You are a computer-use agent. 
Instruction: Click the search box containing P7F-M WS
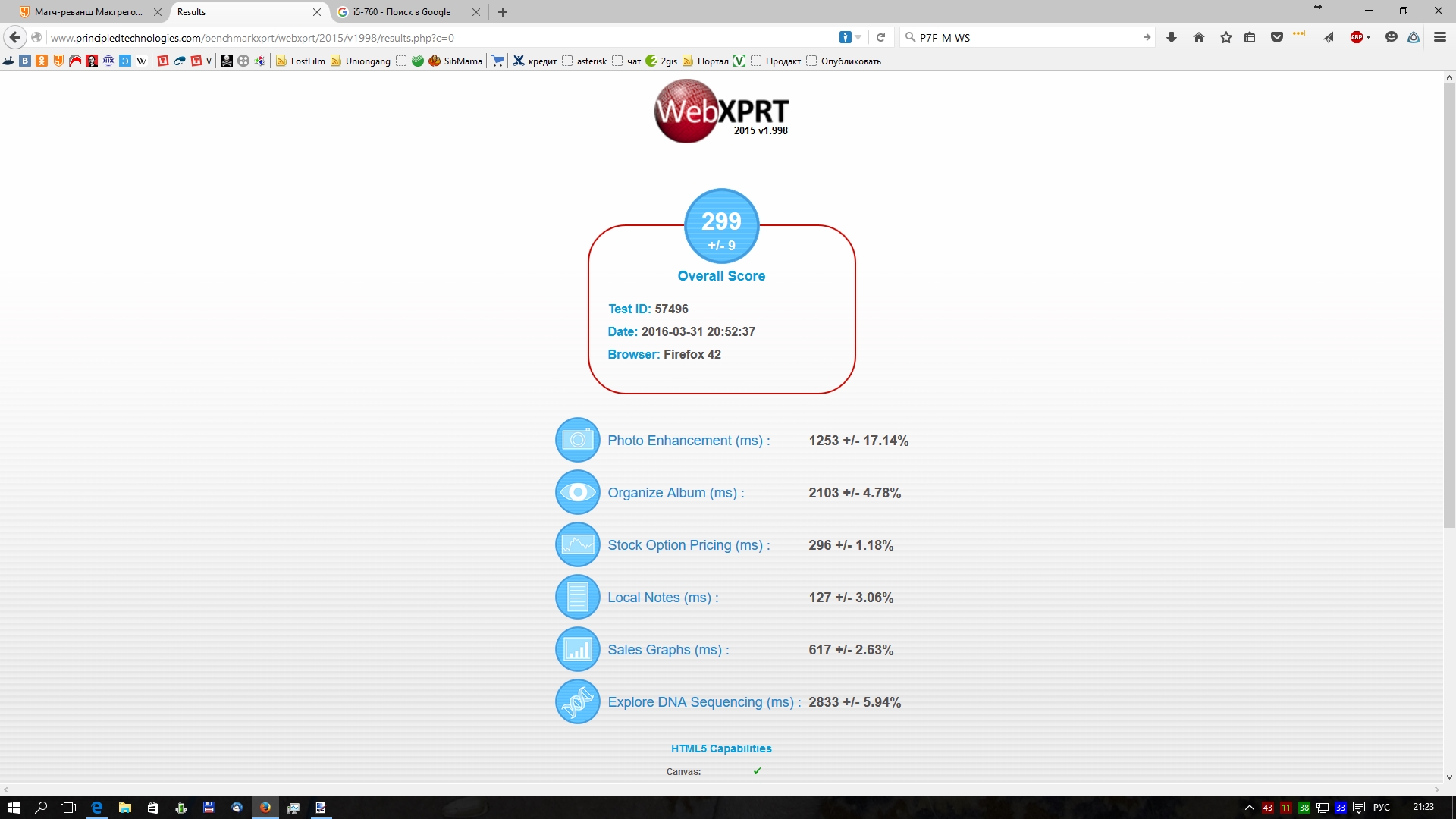[1024, 37]
